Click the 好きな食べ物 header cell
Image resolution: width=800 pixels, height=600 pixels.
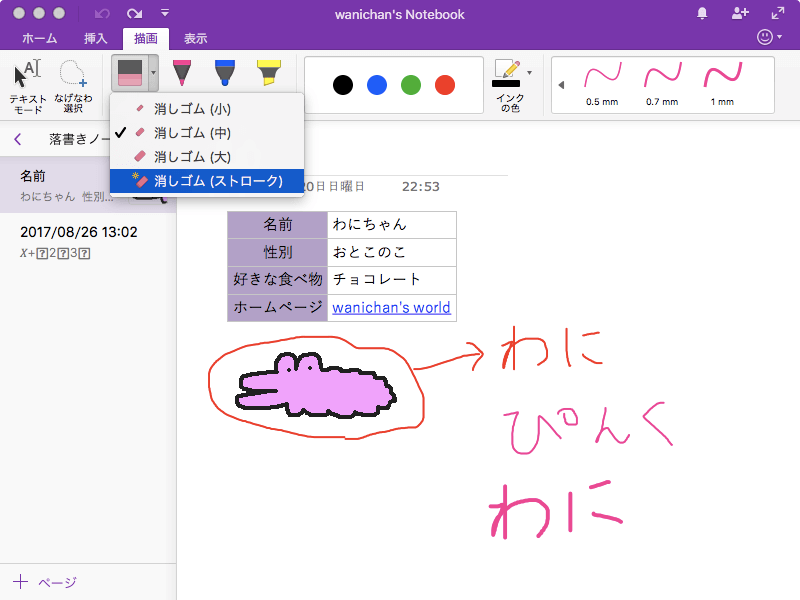[278, 280]
